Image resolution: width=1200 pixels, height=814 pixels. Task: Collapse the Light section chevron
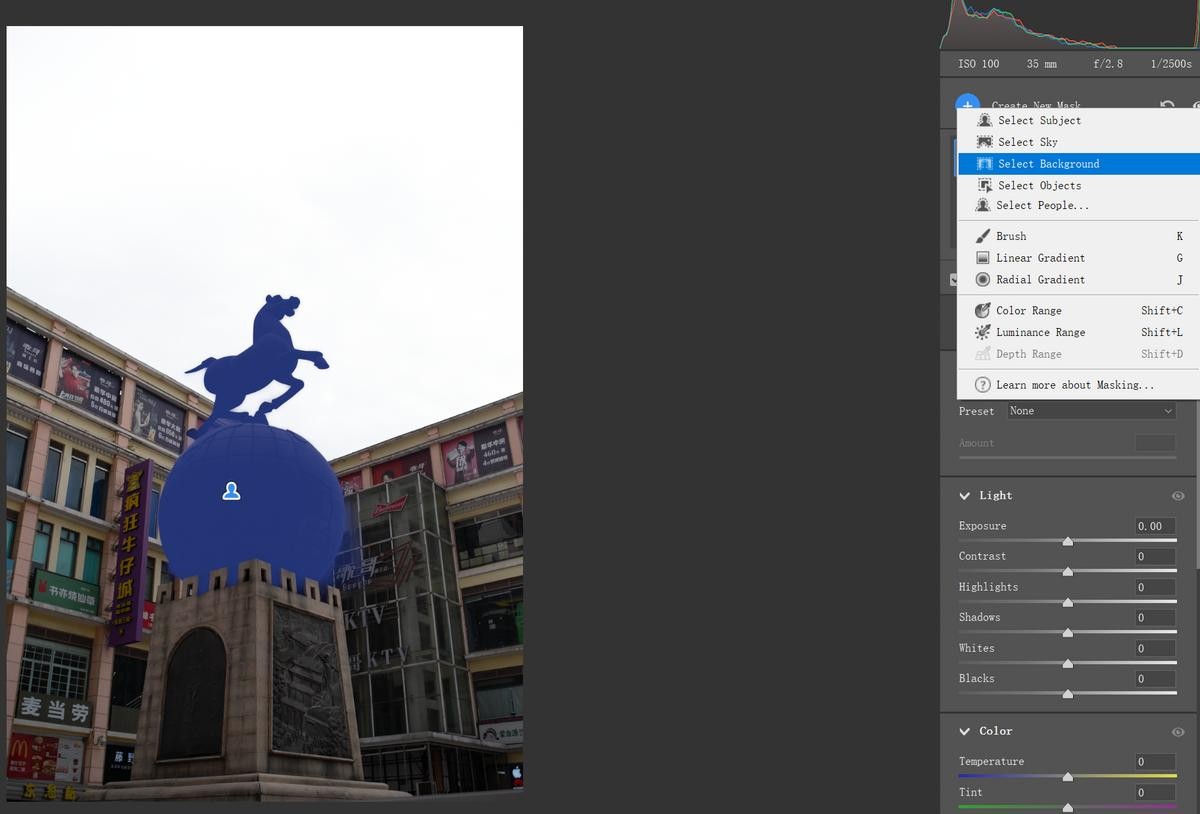pos(965,496)
